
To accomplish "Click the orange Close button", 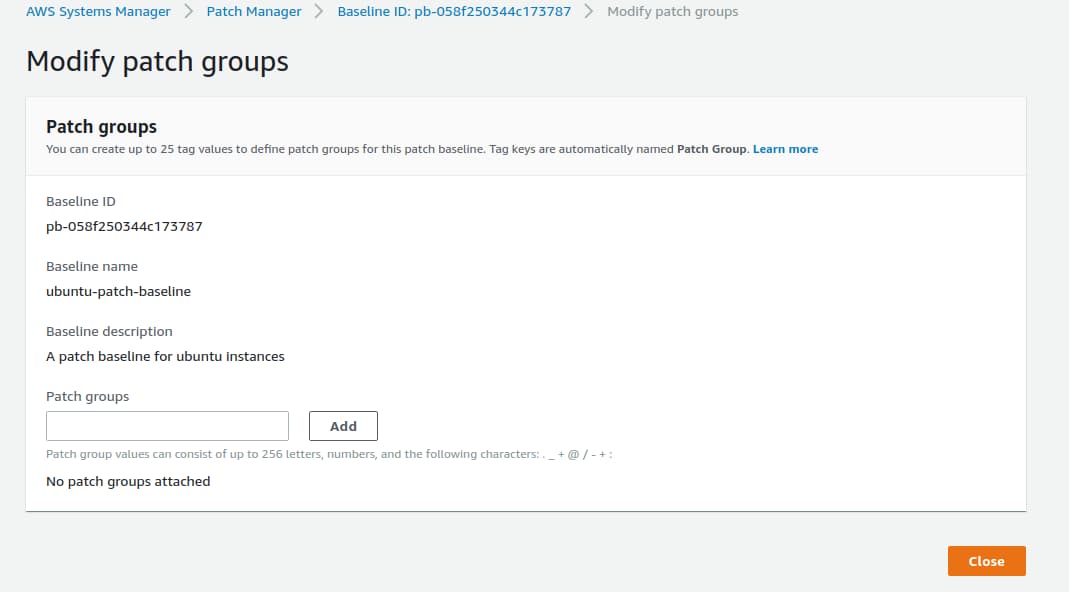I will 986,561.
